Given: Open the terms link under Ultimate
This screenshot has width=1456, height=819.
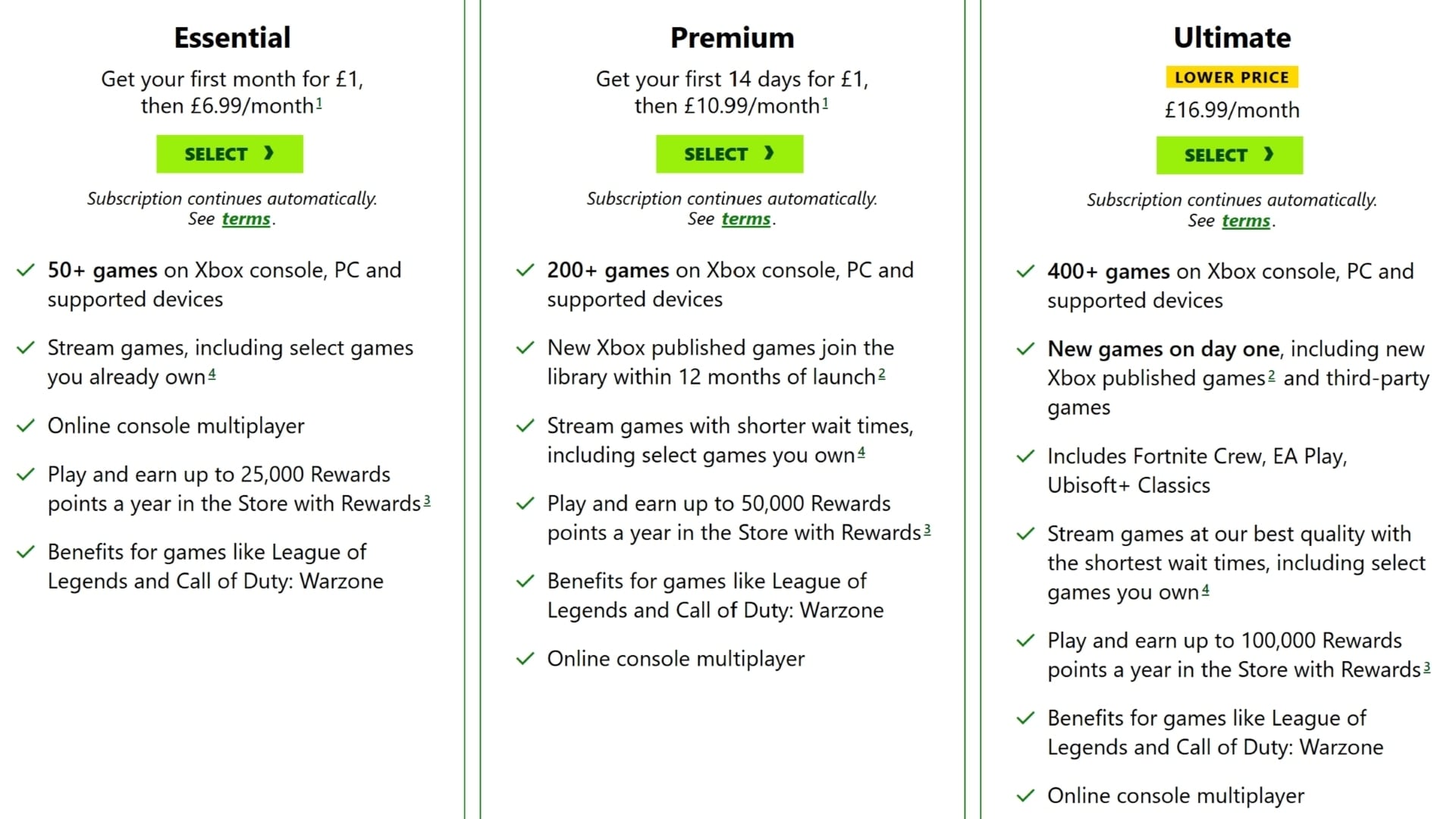Looking at the screenshot, I should coord(1245,221).
